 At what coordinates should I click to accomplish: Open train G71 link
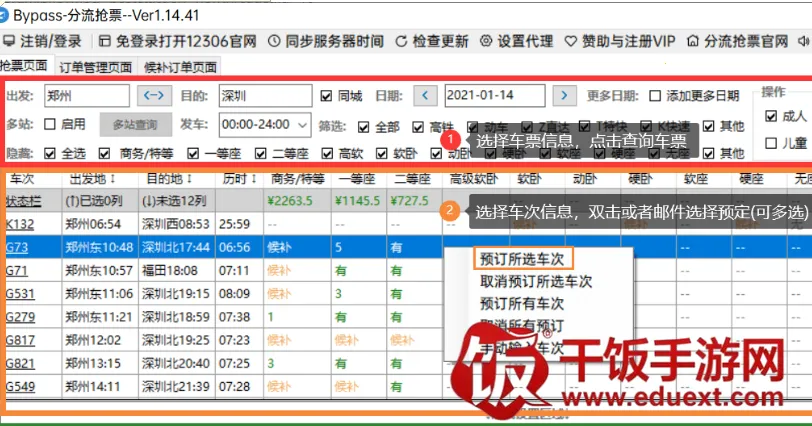16,270
